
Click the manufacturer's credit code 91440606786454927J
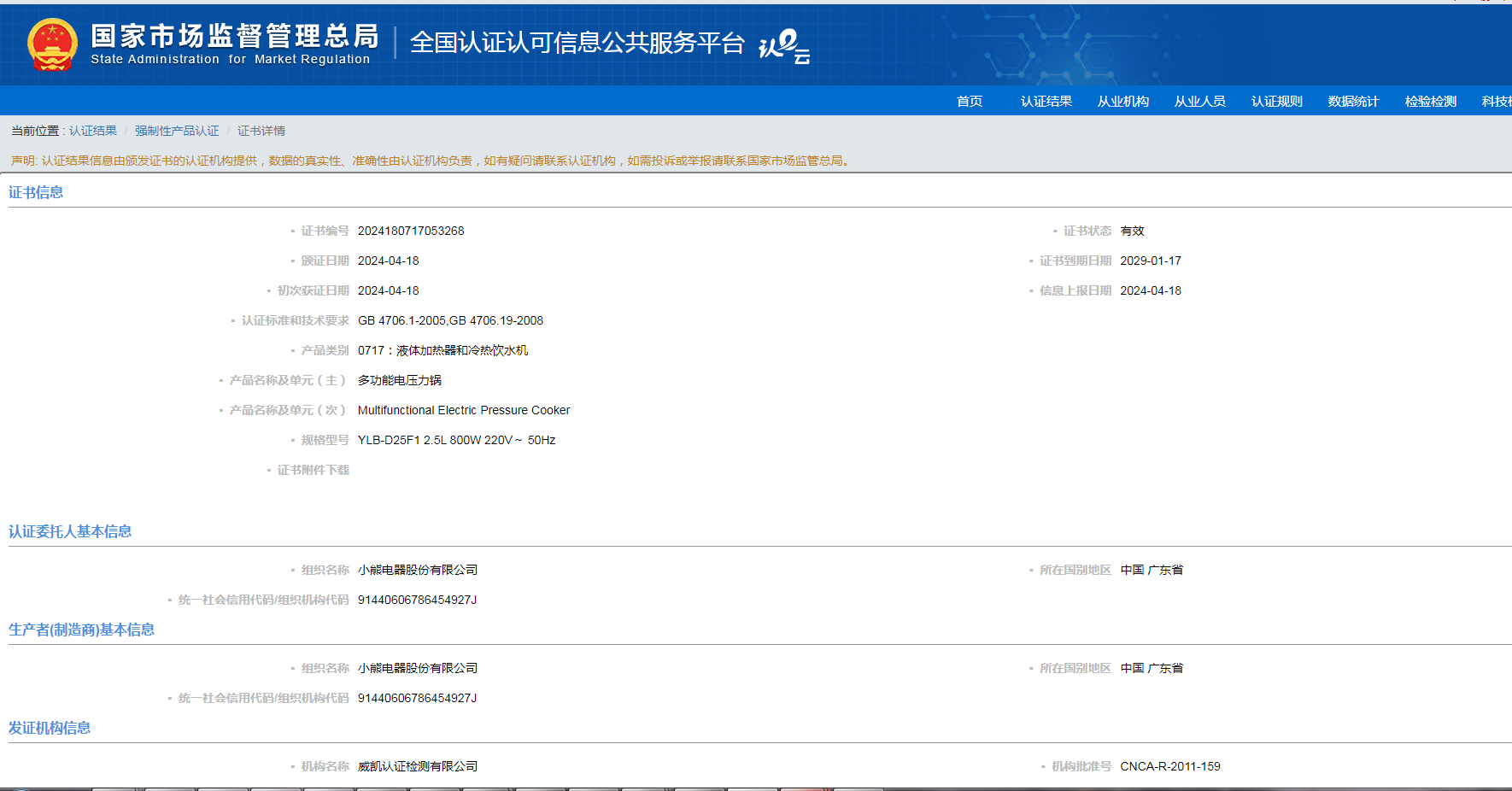[417, 698]
